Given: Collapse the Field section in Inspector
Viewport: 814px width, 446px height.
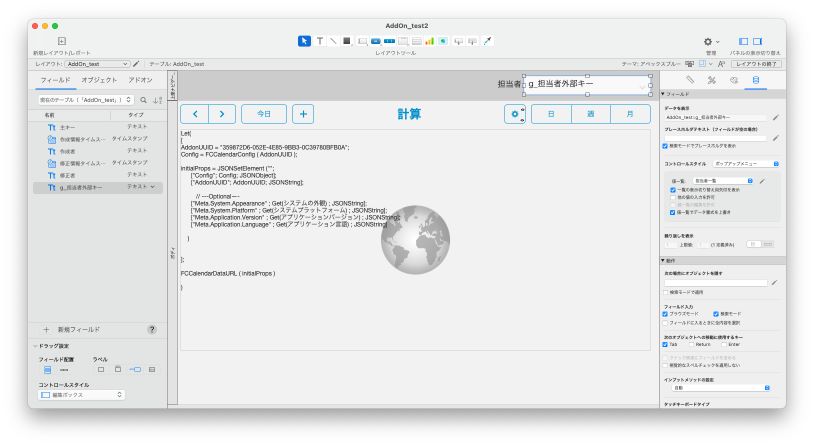Looking at the screenshot, I should point(663,94).
